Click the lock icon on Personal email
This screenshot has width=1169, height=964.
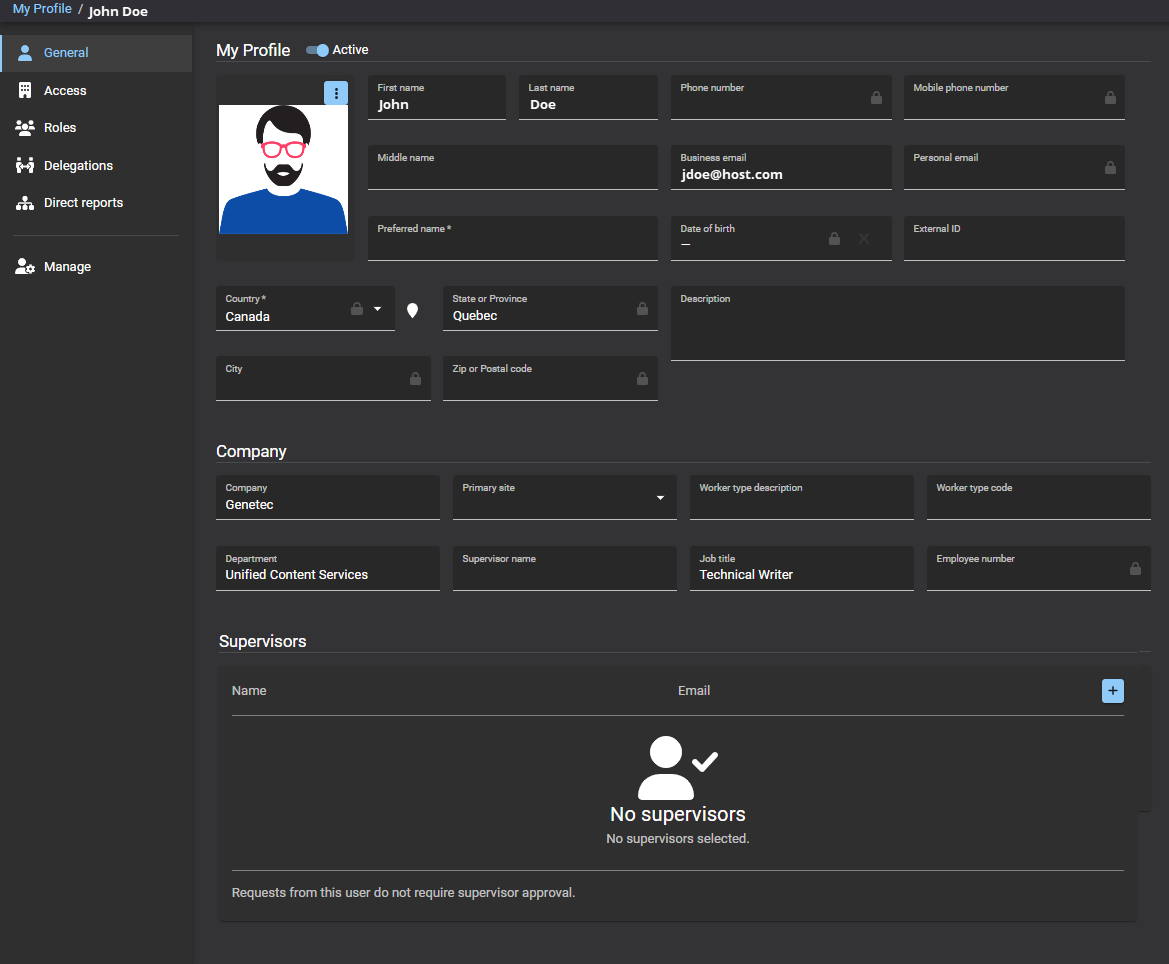[x=1110, y=168]
